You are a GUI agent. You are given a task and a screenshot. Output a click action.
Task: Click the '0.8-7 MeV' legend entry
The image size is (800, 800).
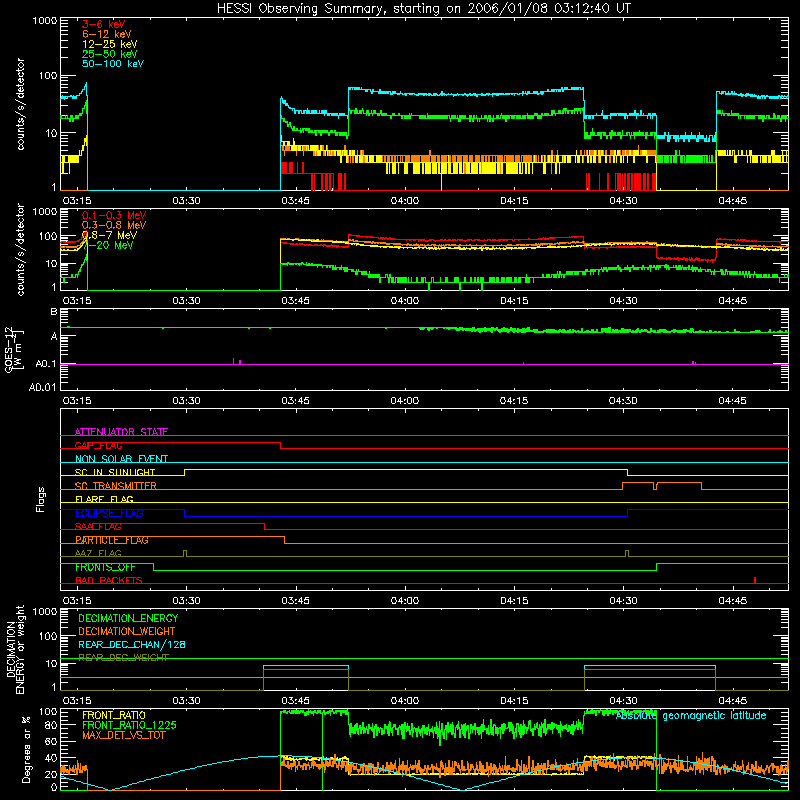(x=109, y=235)
